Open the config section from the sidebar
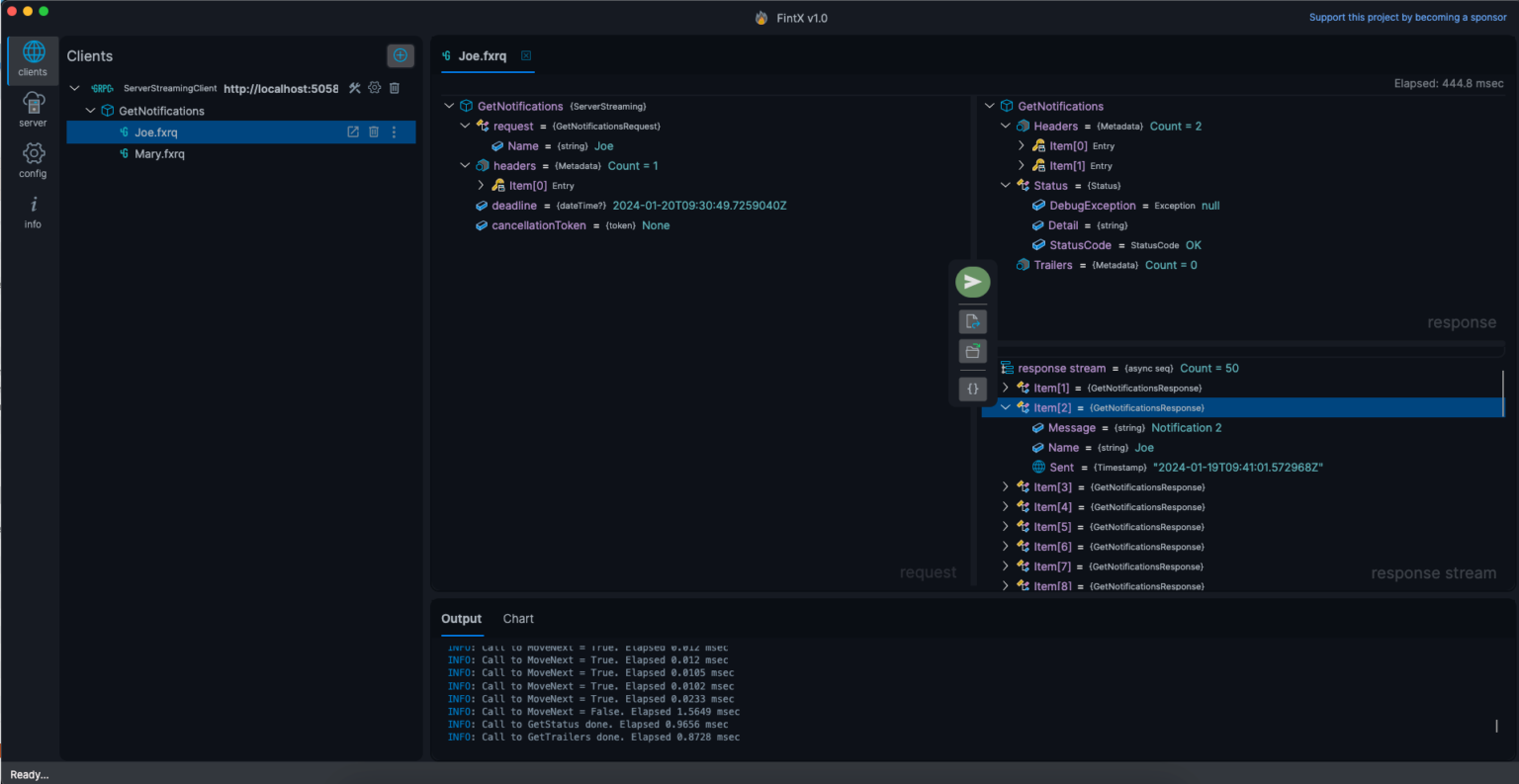This screenshot has height=784, width=1519. pos(33,158)
